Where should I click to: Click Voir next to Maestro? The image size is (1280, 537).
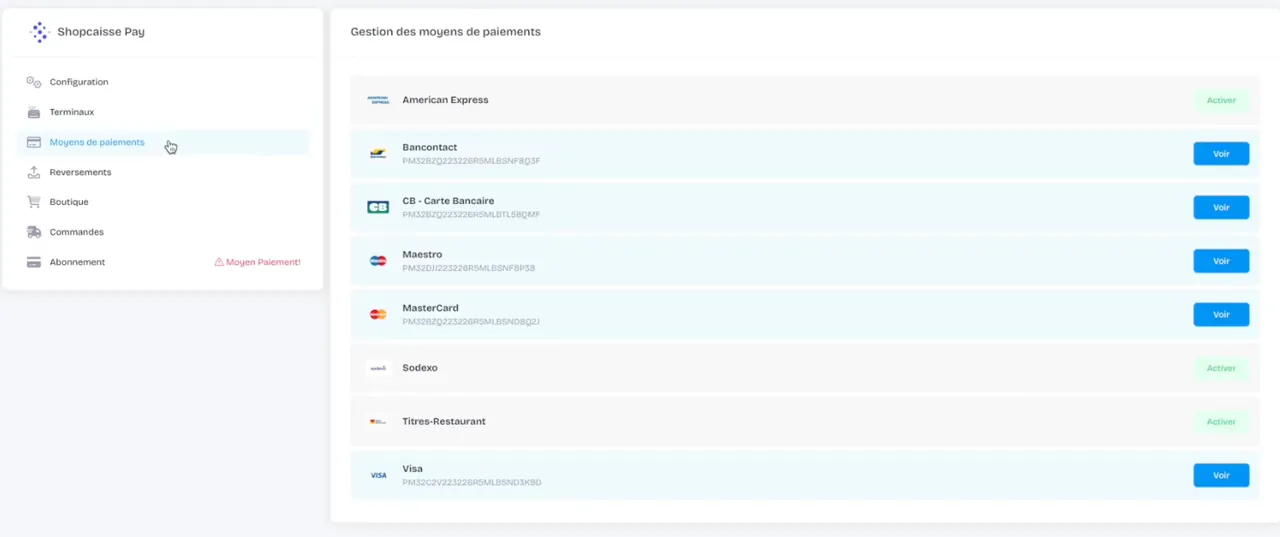(x=1221, y=261)
